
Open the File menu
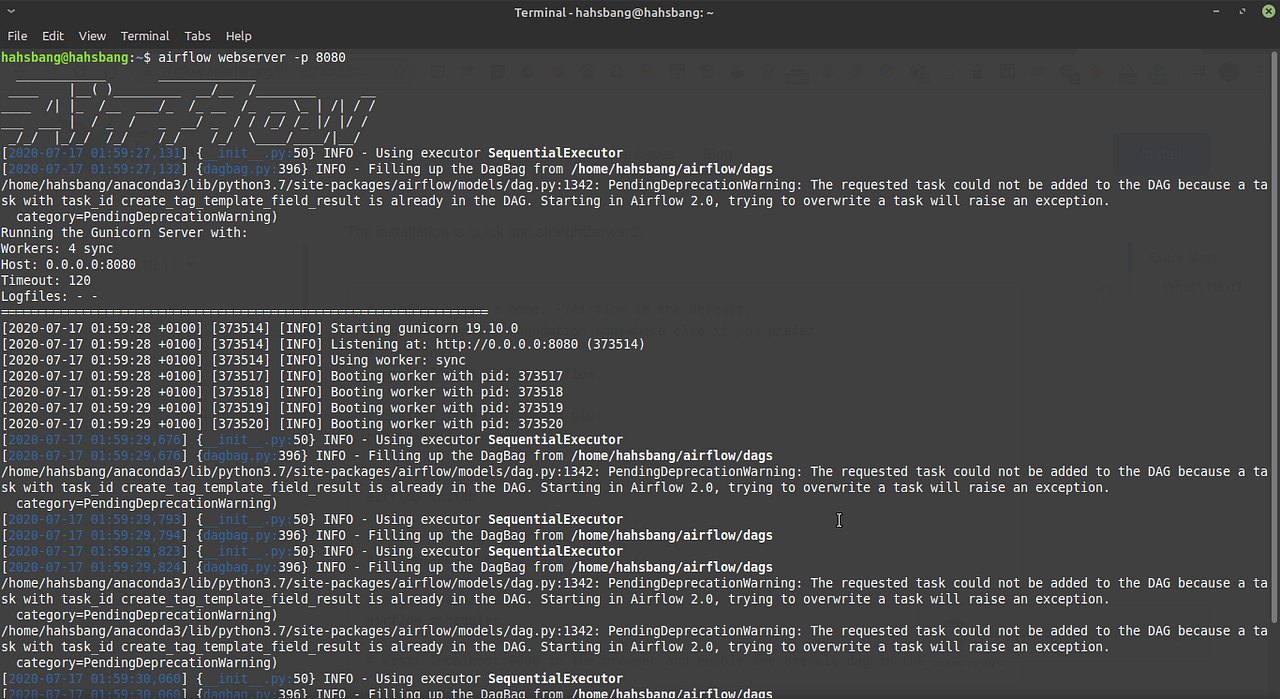[x=17, y=36]
